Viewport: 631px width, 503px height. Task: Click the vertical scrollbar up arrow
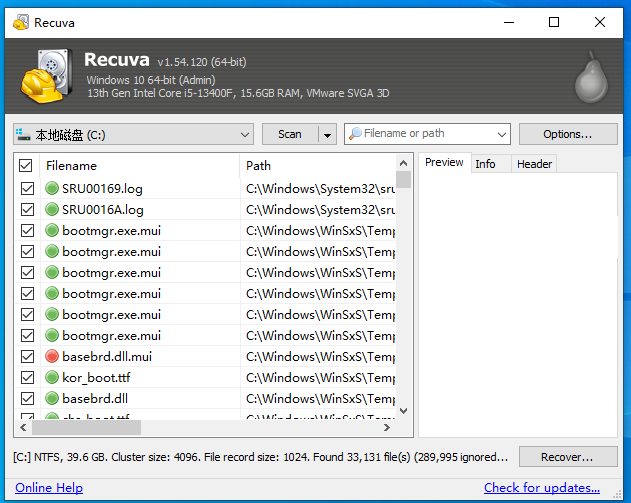coord(404,163)
